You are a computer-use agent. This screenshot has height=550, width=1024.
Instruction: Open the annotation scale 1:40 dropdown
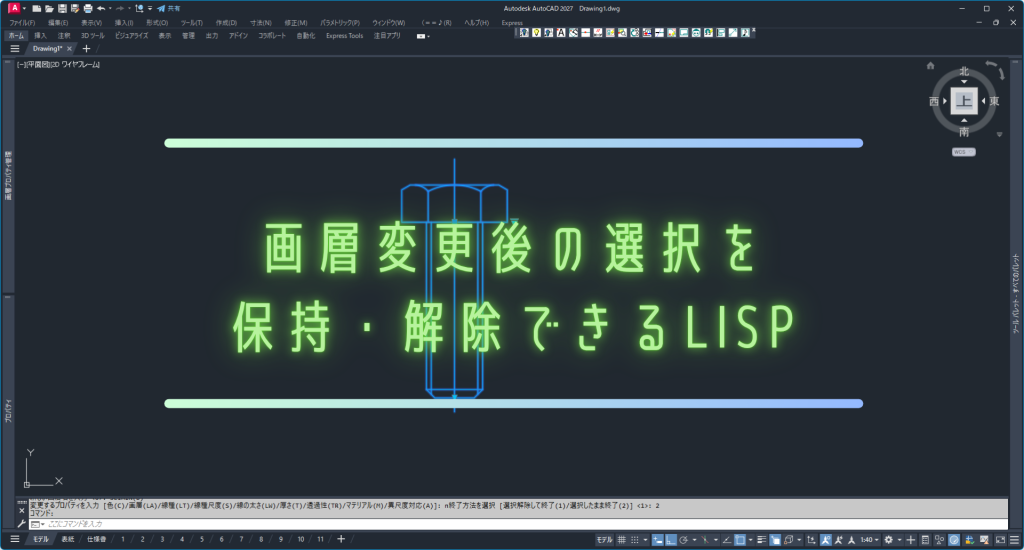867,539
